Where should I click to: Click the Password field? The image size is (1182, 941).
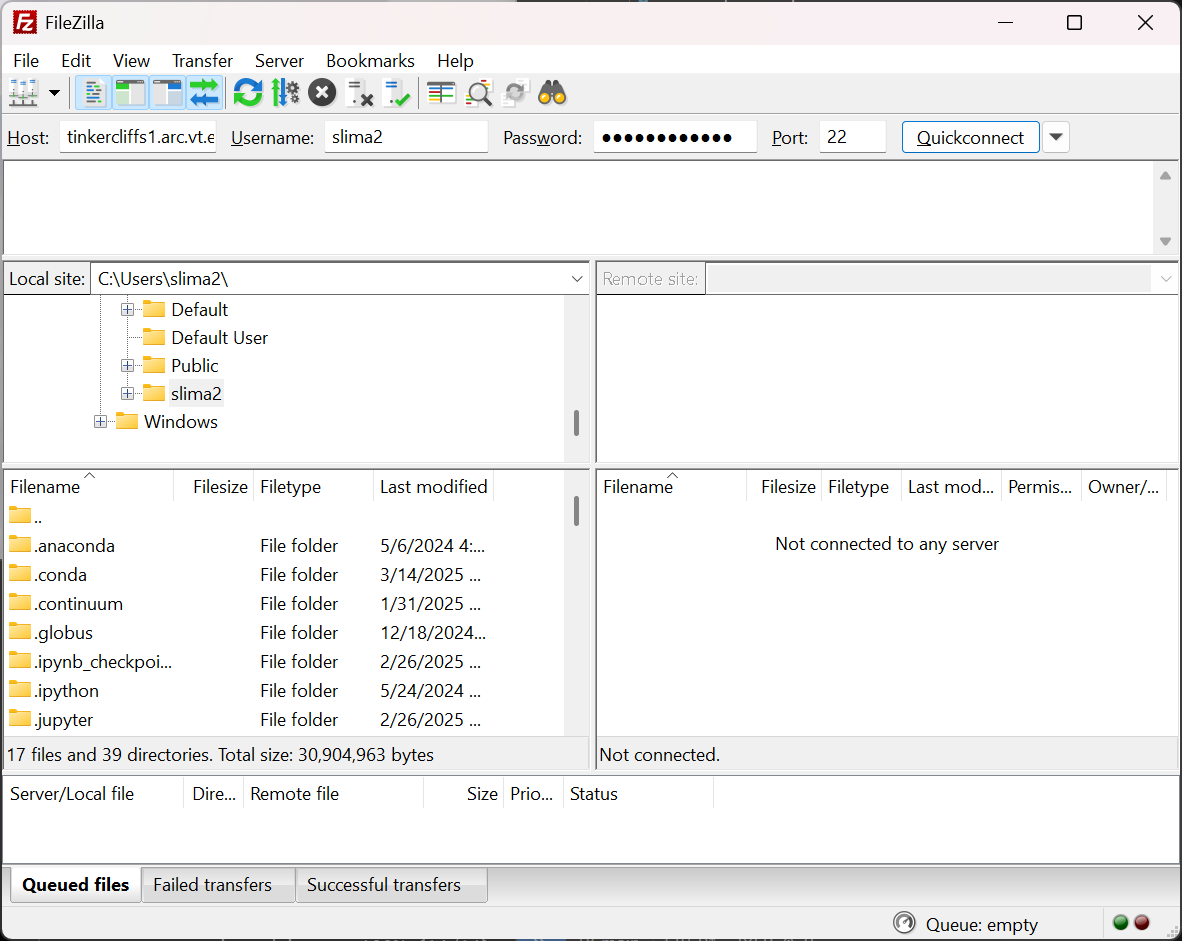[x=675, y=137]
